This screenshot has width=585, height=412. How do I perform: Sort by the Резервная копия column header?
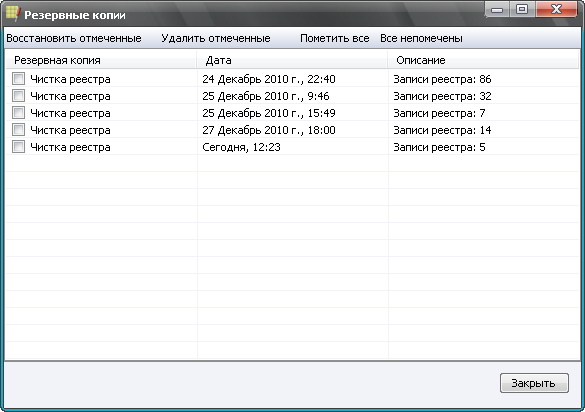pos(101,60)
